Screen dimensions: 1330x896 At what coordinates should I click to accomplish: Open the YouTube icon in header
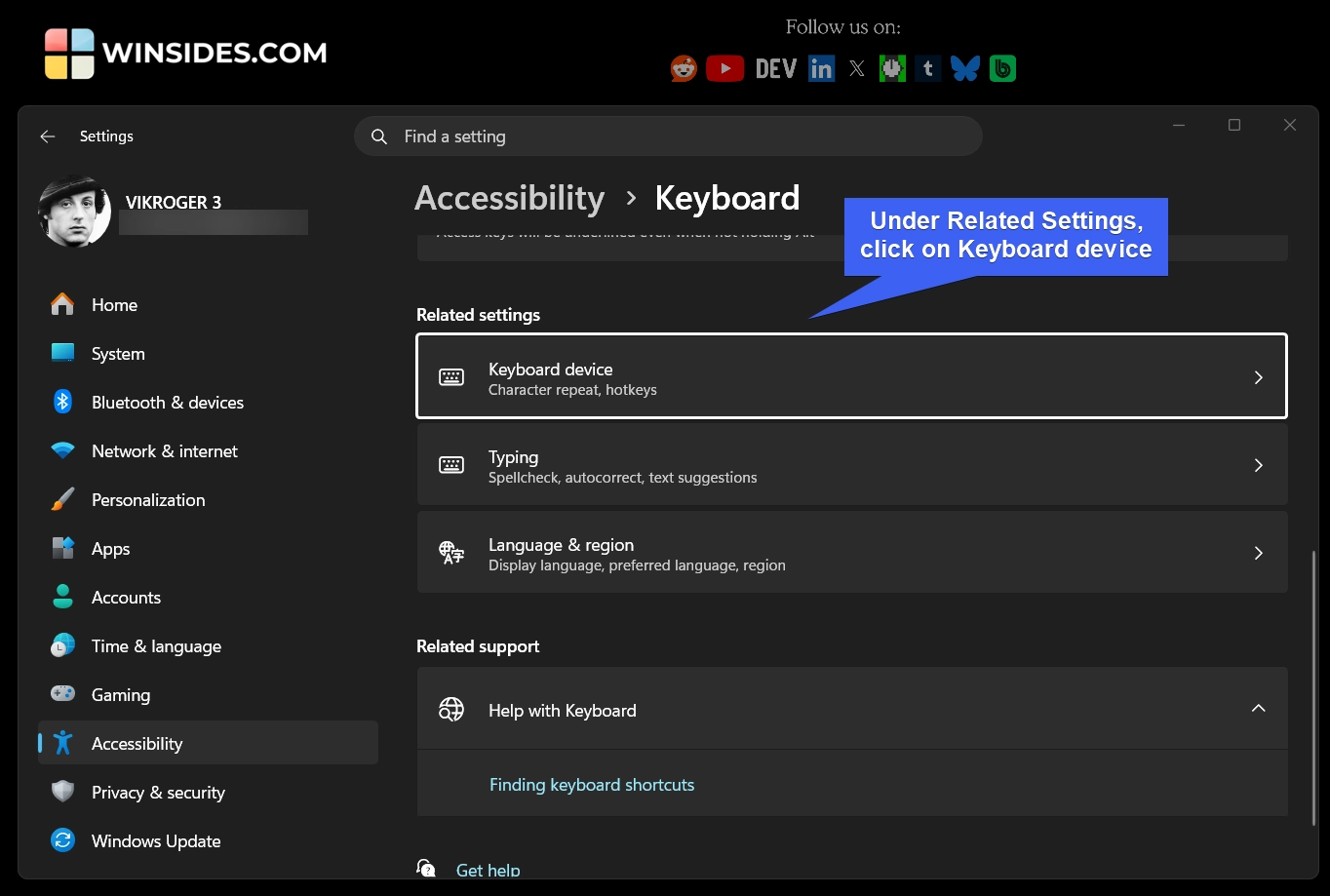pyautogui.click(x=724, y=68)
